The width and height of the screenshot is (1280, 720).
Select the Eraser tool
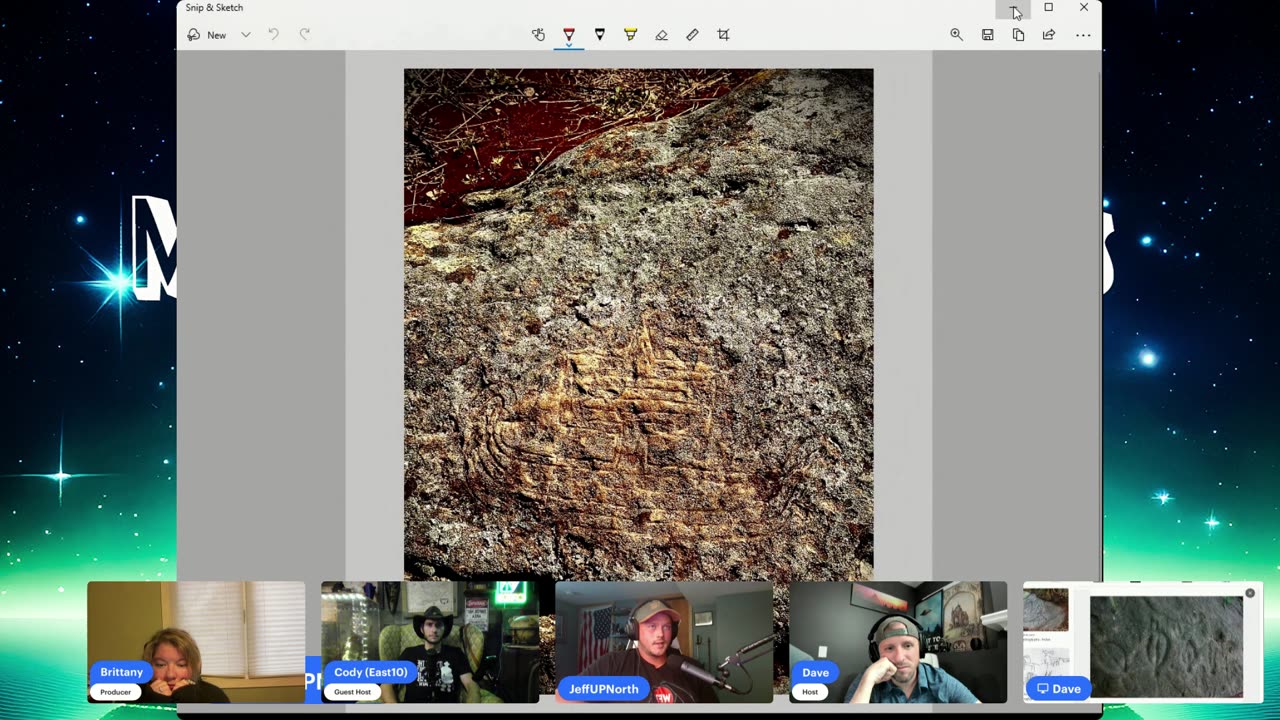point(661,35)
